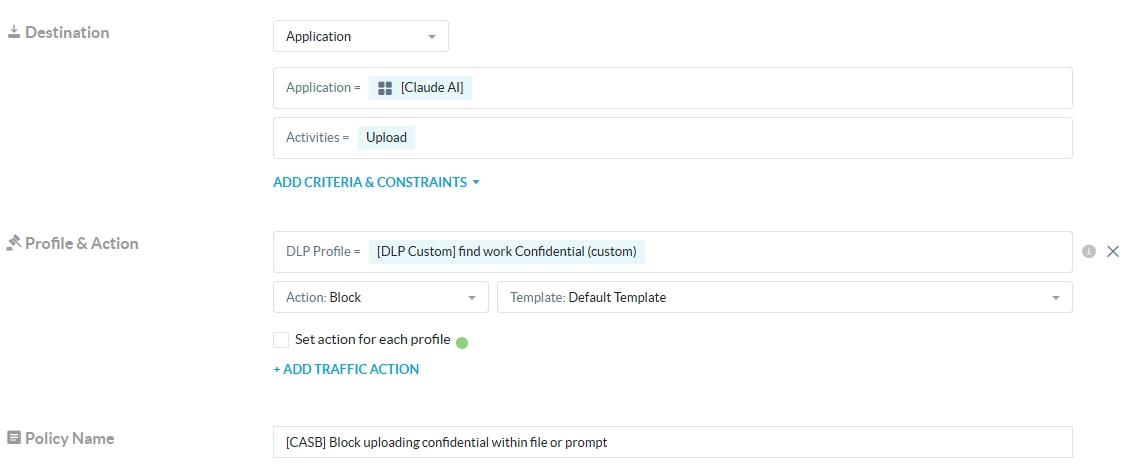Open the Action: Block dropdown
Viewport: 1129px width, 464px height.
pos(381,297)
